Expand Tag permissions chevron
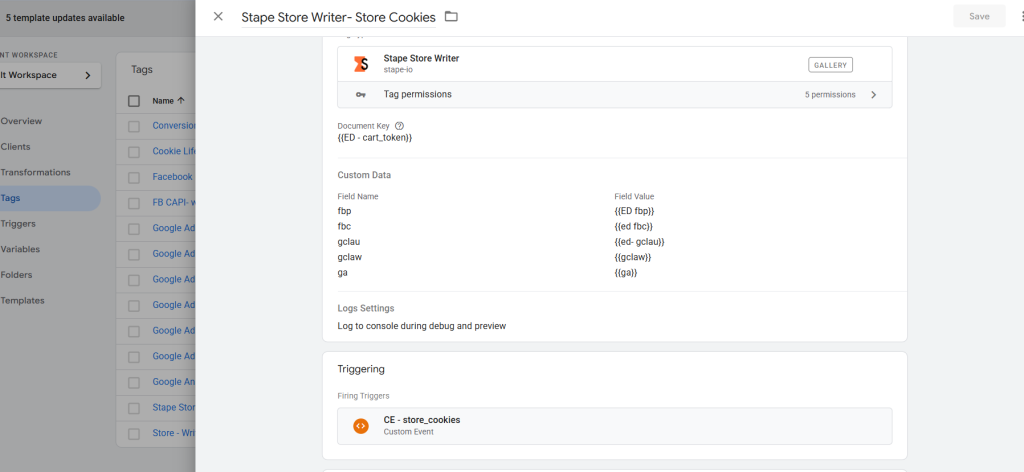This screenshot has height=472, width=1024. click(x=873, y=95)
